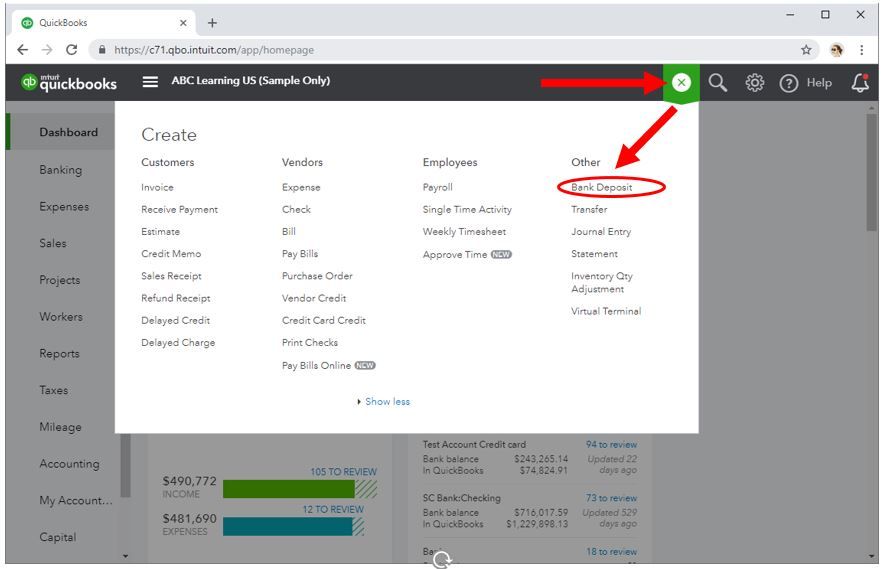This screenshot has width=888, height=569.
Task: Open Workers in the sidebar
Action: pyautogui.click(x=61, y=317)
